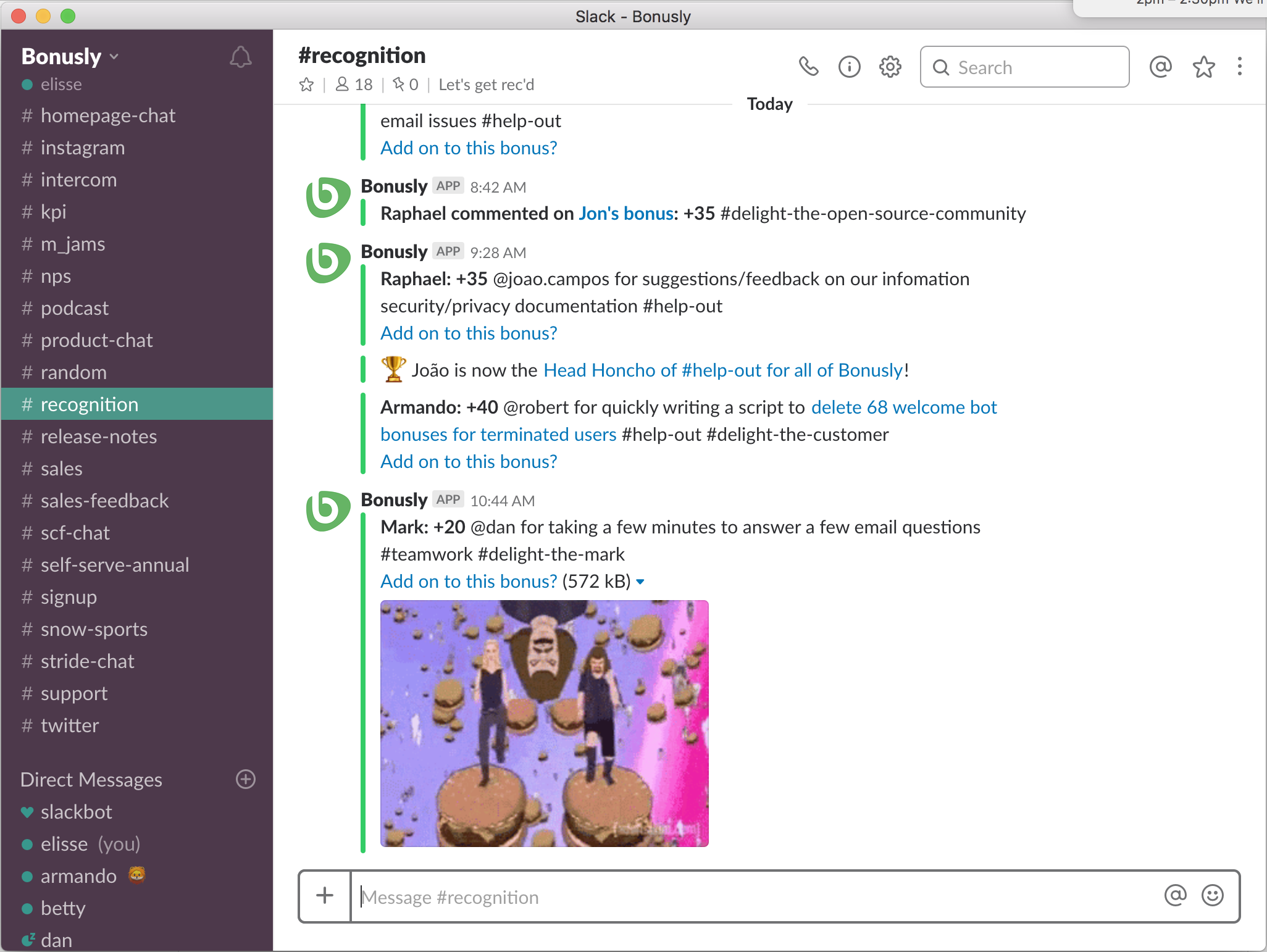This screenshot has height=952, width=1267.
Task: Open the Direct Messages header
Action: tap(91, 780)
